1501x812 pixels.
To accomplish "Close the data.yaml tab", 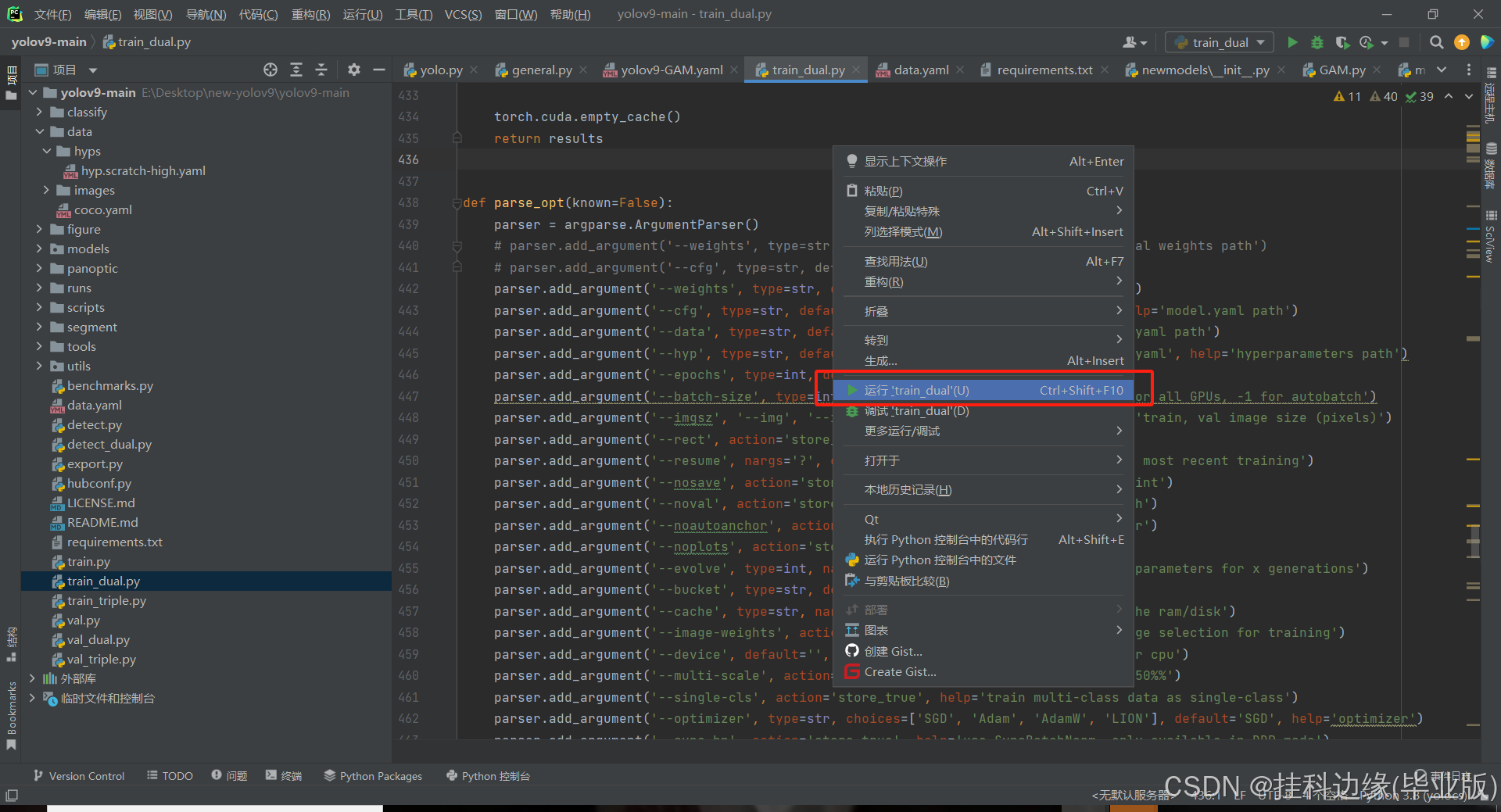I will pyautogui.click(x=960, y=70).
